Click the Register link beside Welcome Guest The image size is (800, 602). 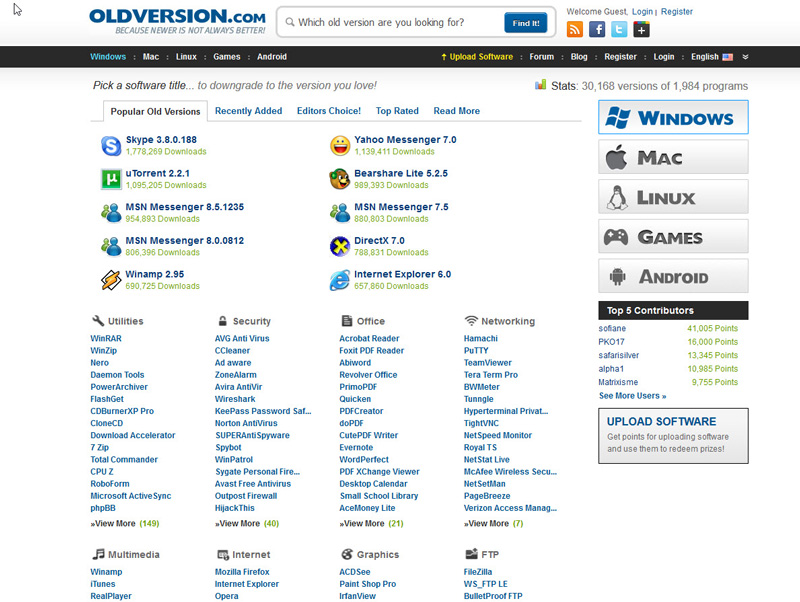pyautogui.click(x=677, y=12)
